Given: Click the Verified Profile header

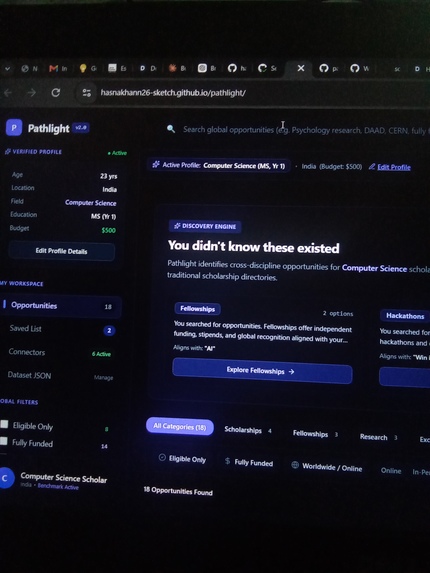Looking at the screenshot, I should [x=33, y=151].
